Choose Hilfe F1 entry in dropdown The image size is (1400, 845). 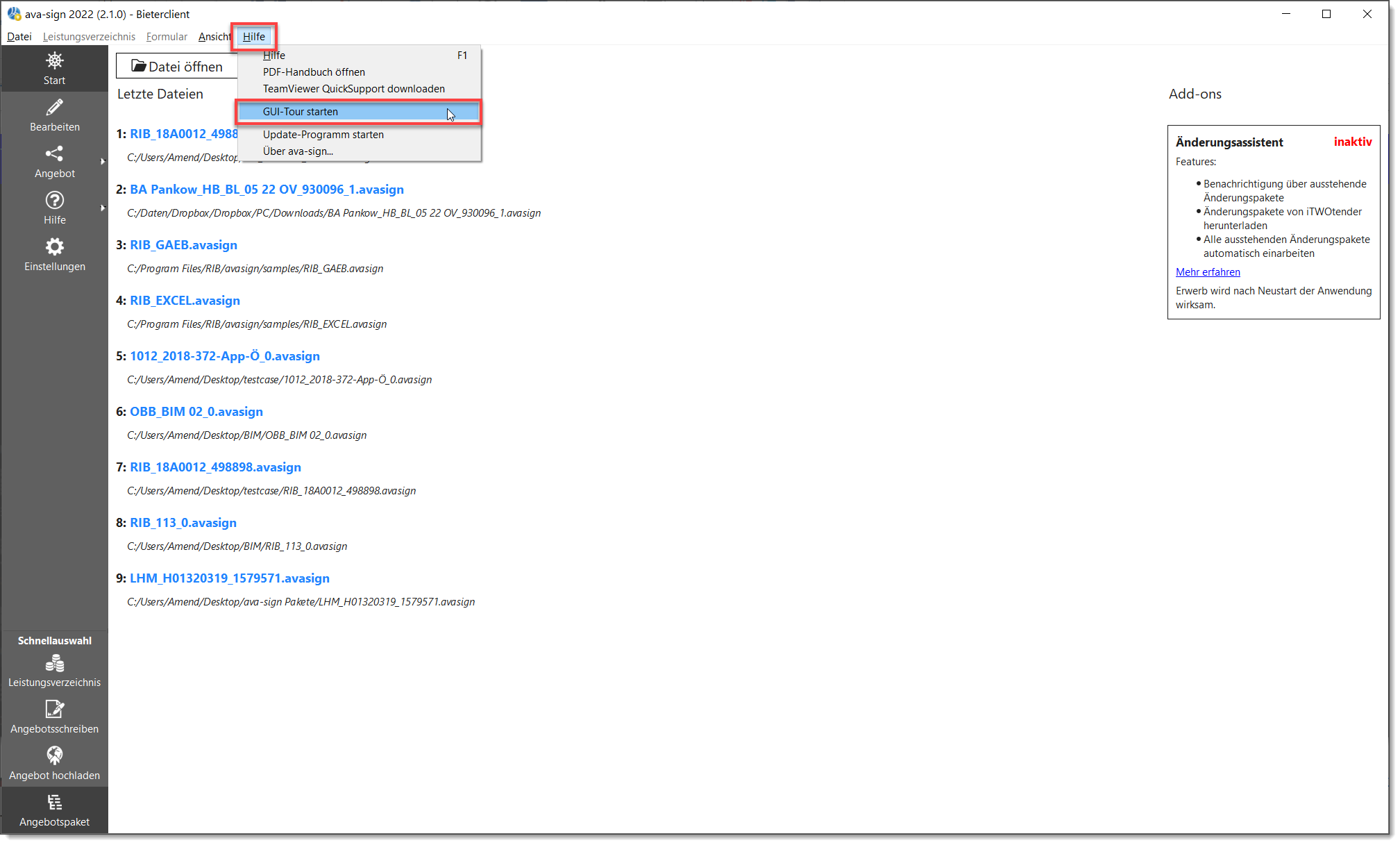(x=360, y=56)
